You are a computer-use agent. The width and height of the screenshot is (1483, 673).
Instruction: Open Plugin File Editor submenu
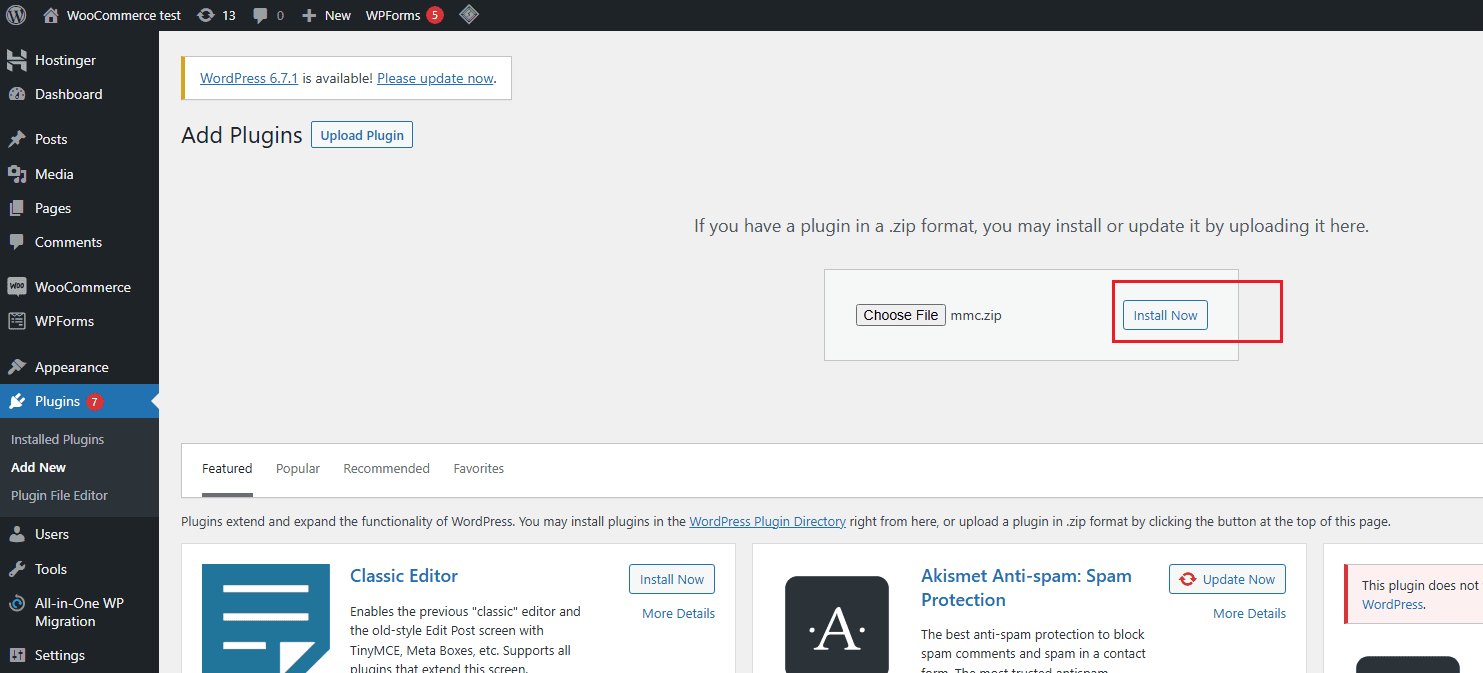click(59, 495)
